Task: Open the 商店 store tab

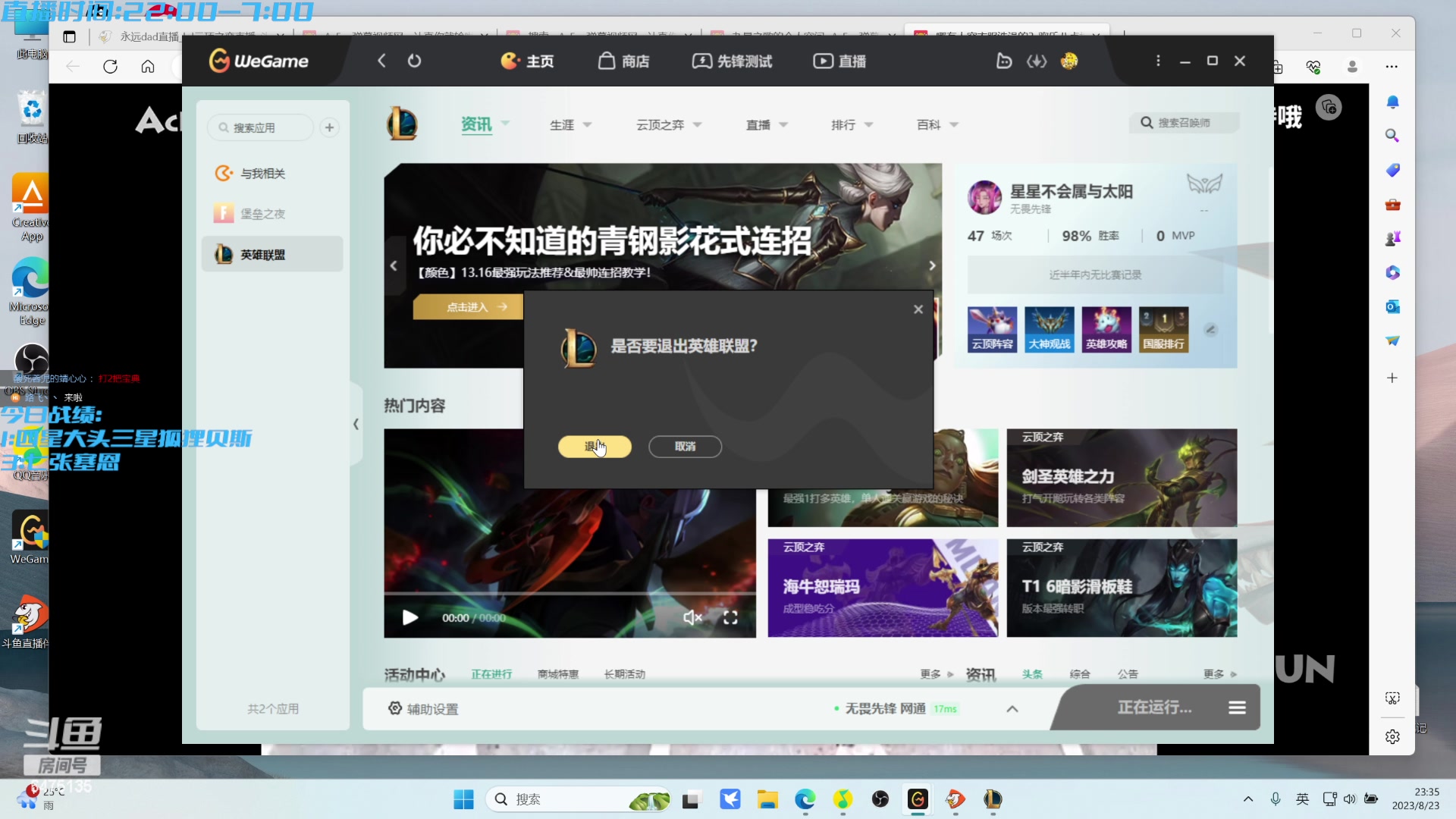Action: [623, 61]
